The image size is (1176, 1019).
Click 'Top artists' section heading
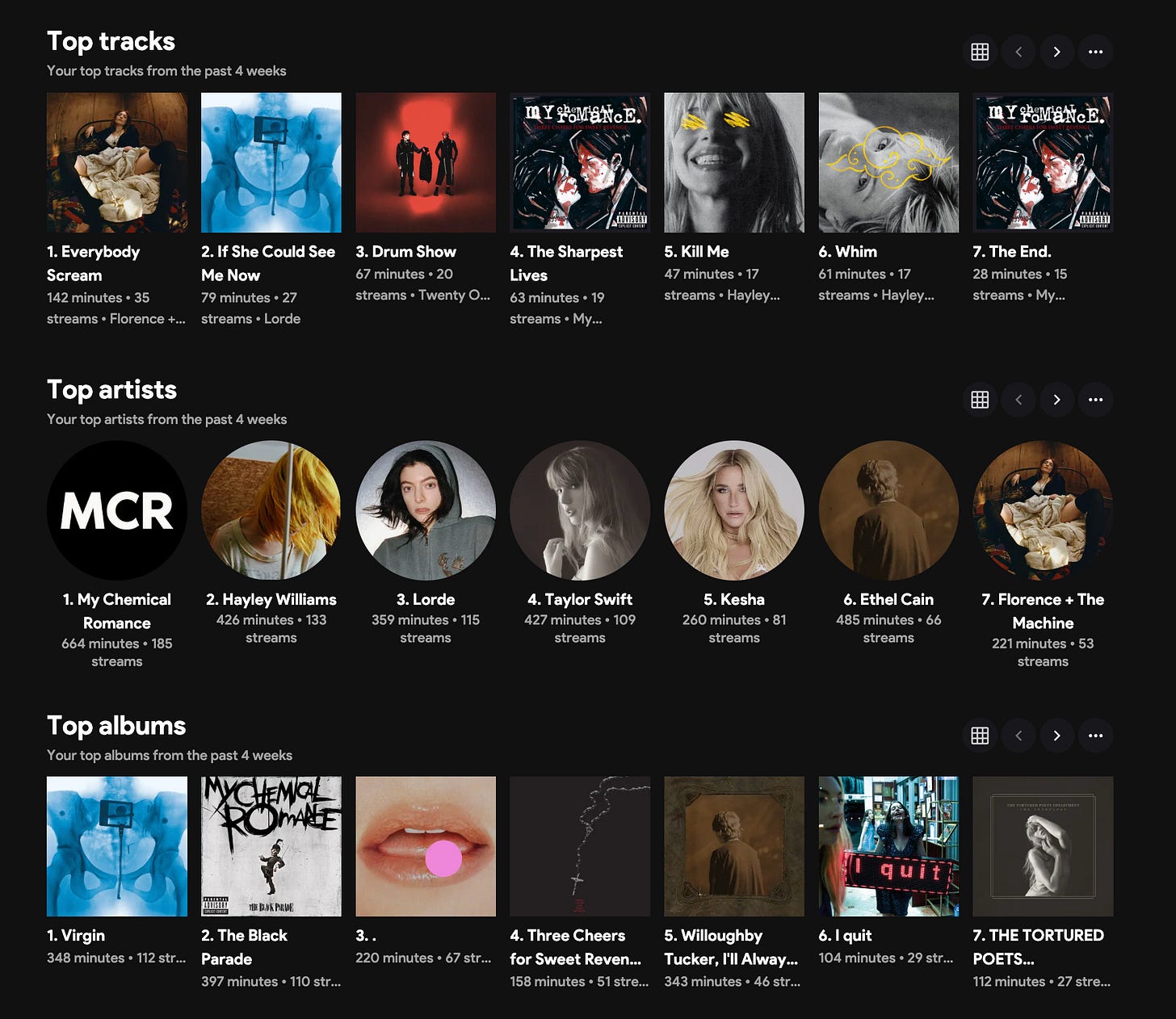point(111,389)
